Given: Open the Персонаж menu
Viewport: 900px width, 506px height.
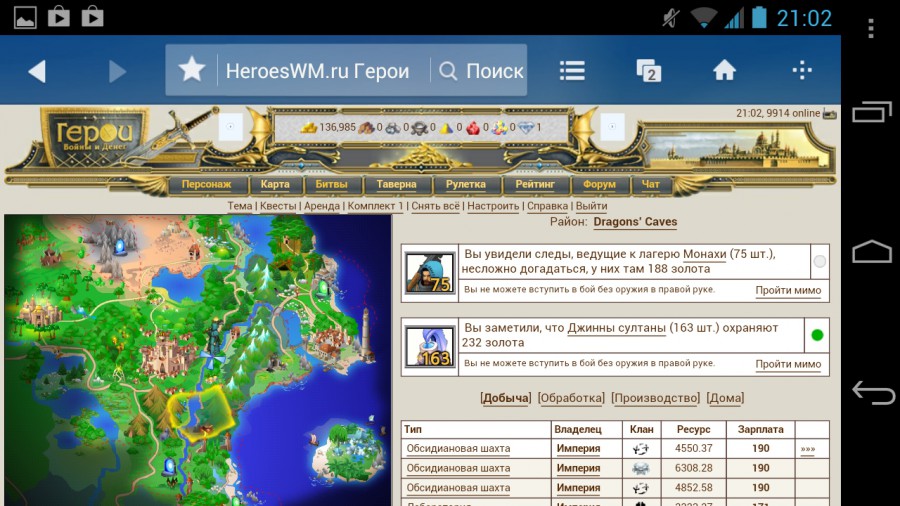Looking at the screenshot, I should point(207,185).
